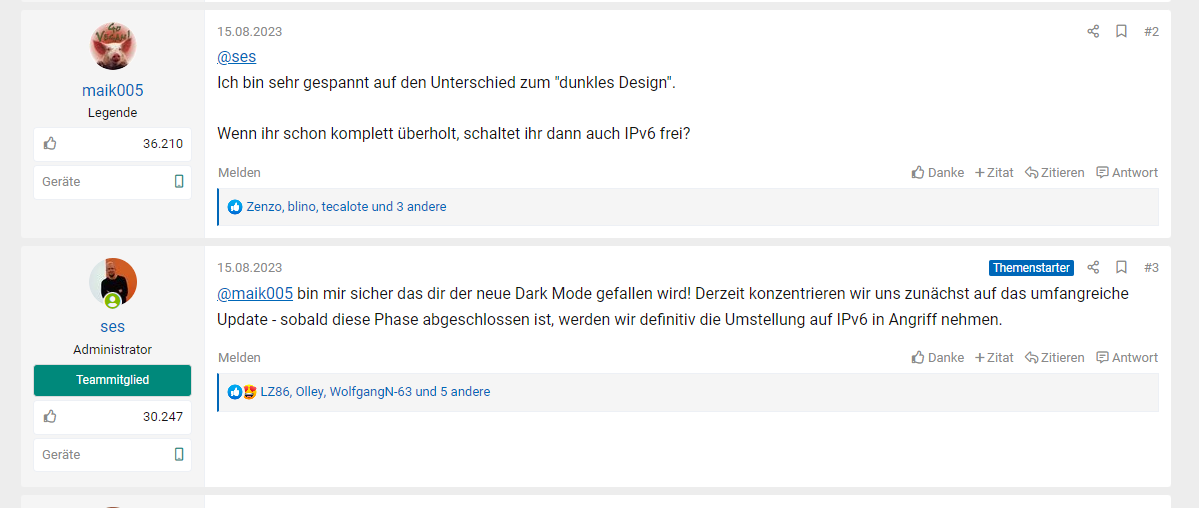Open maik005's username profile link
Viewport: 1199px width, 508px height.
(113, 90)
